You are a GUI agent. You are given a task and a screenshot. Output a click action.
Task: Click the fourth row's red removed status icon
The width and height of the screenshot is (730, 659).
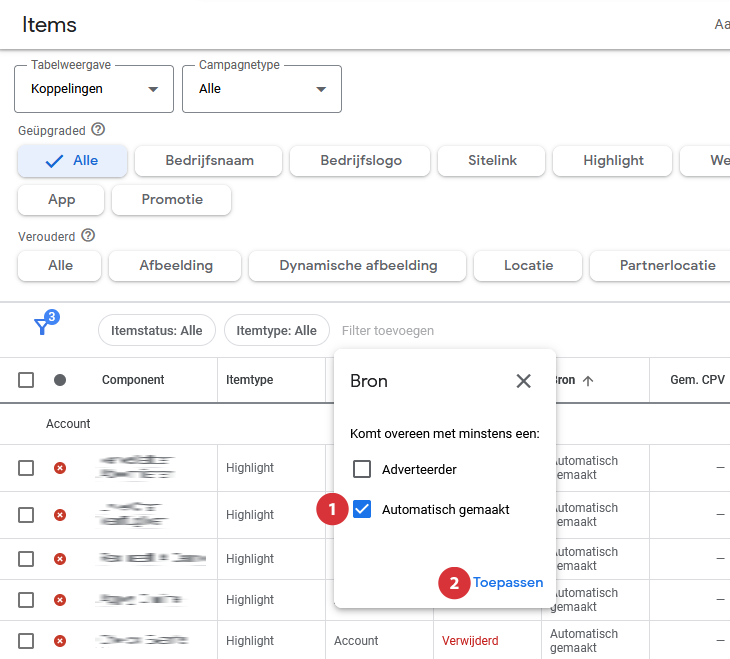coord(60,599)
